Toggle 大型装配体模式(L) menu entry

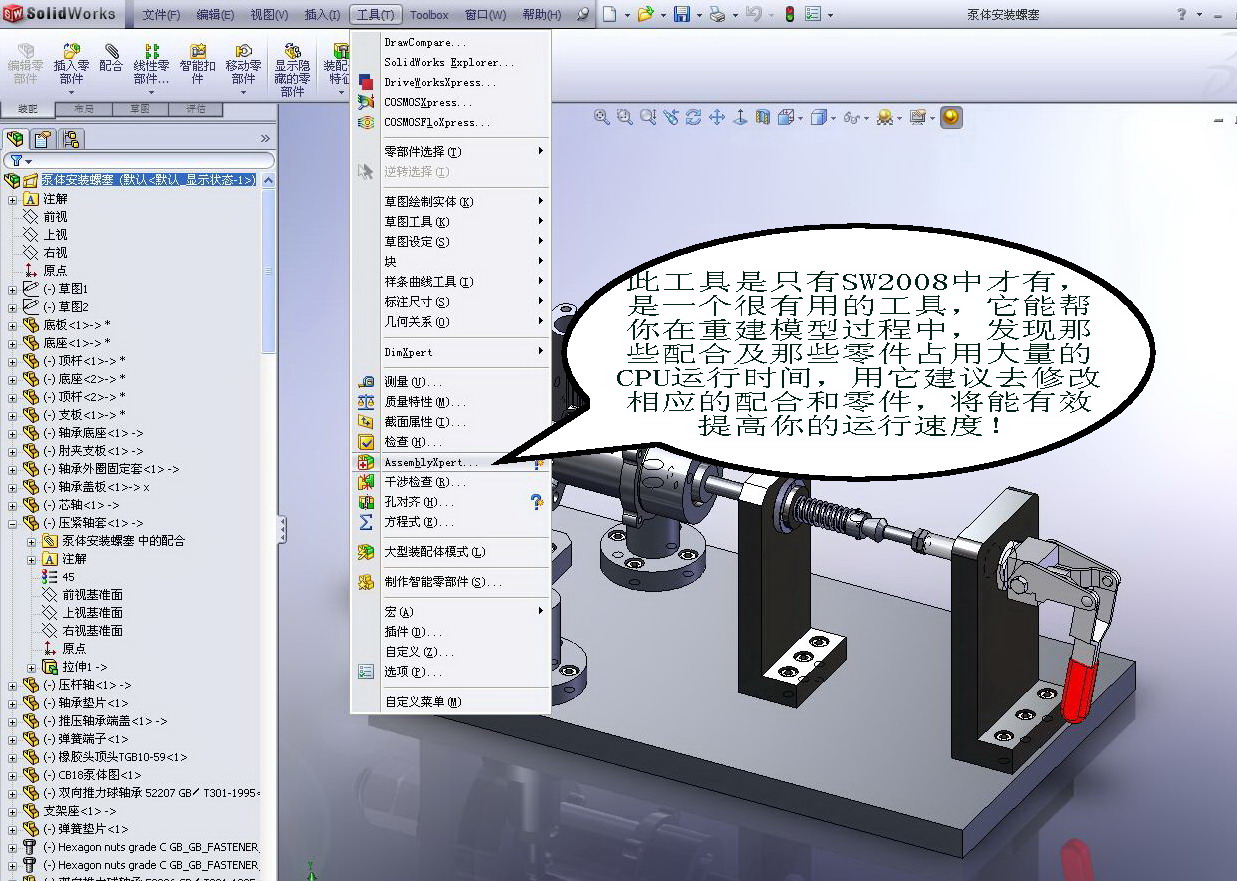[450, 552]
